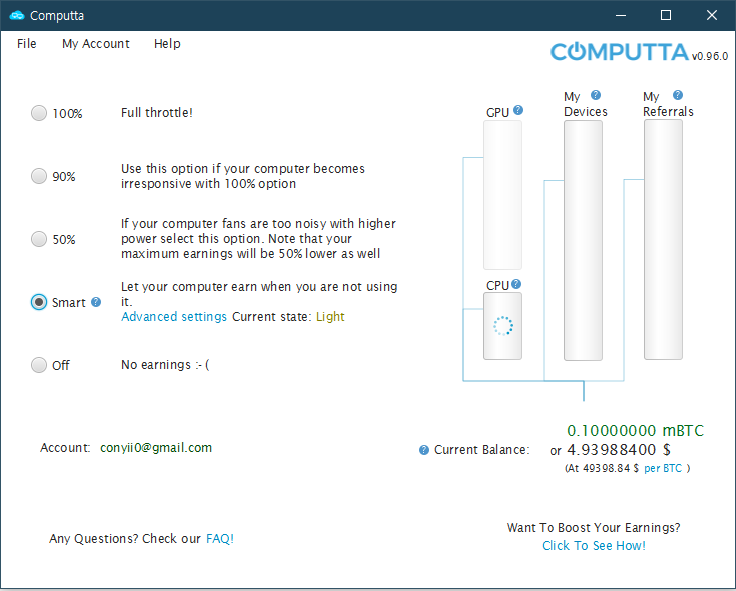Click the Current Balance help icon
This screenshot has width=736, height=591.
[423, 450]
